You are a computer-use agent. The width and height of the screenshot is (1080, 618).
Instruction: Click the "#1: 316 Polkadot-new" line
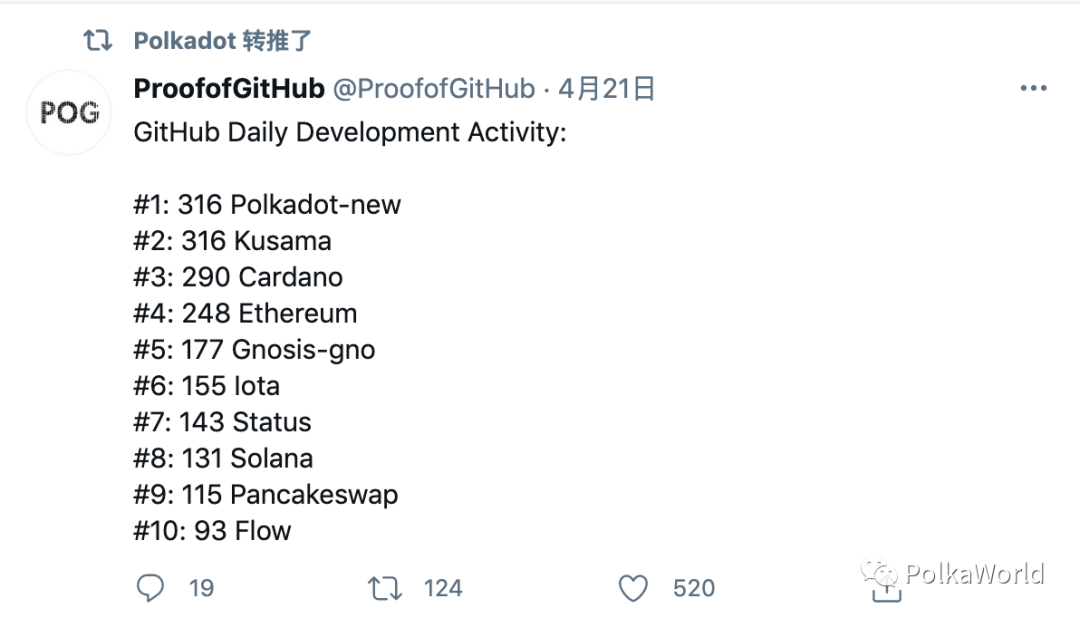[267, 205]
